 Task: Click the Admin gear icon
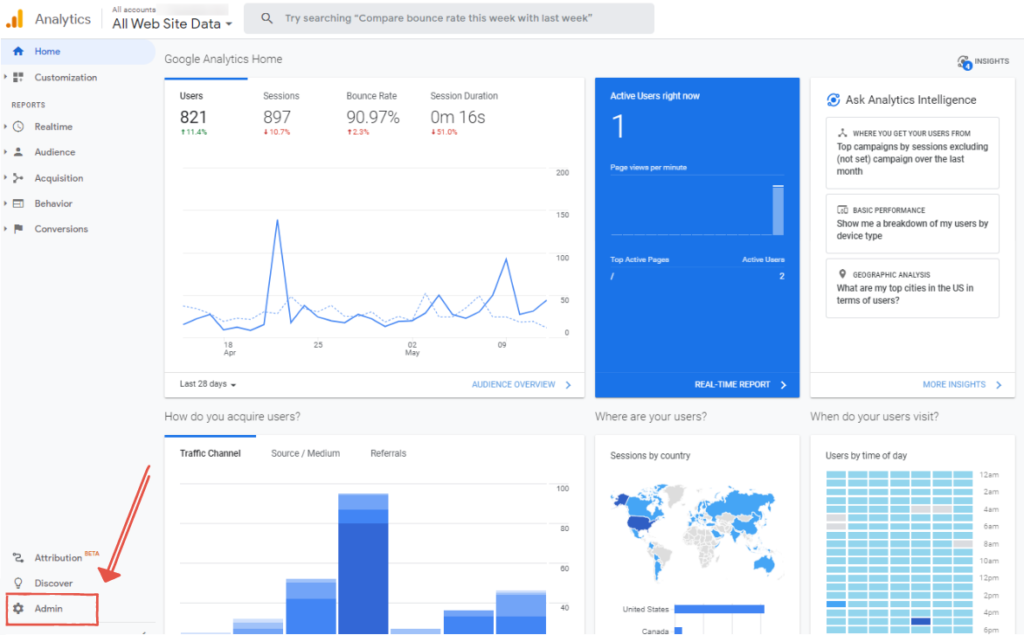pos(18,608)
